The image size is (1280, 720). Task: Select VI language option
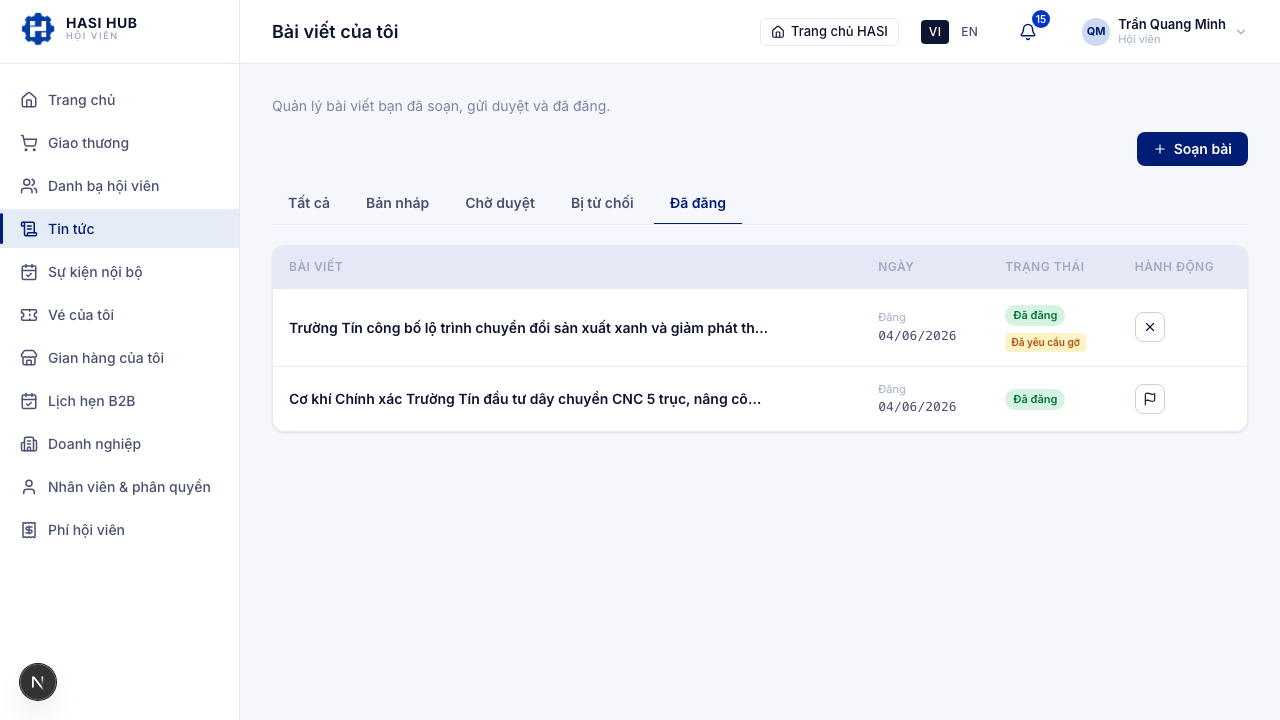(935, 32)
